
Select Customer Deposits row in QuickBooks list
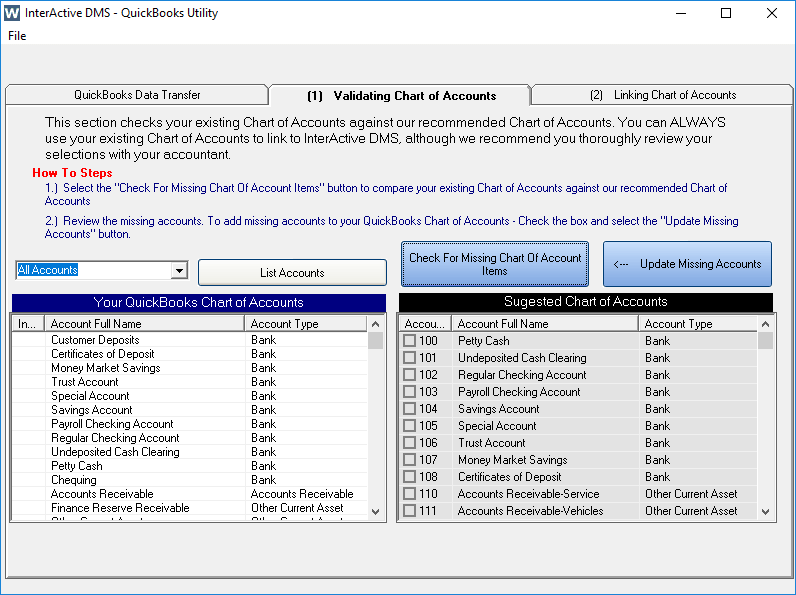[189, 340]
